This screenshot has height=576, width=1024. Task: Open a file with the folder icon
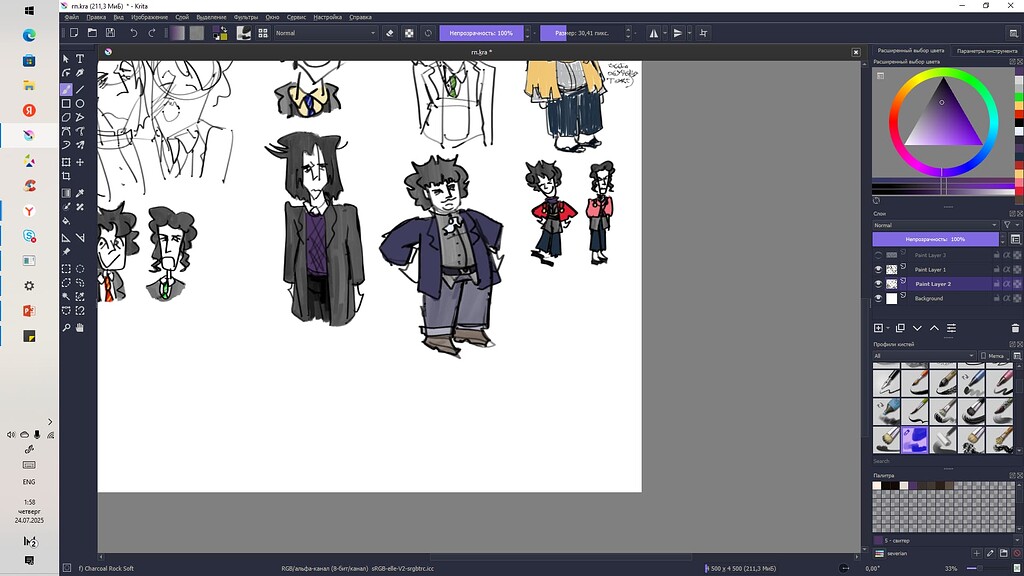[x=92, y=33]
